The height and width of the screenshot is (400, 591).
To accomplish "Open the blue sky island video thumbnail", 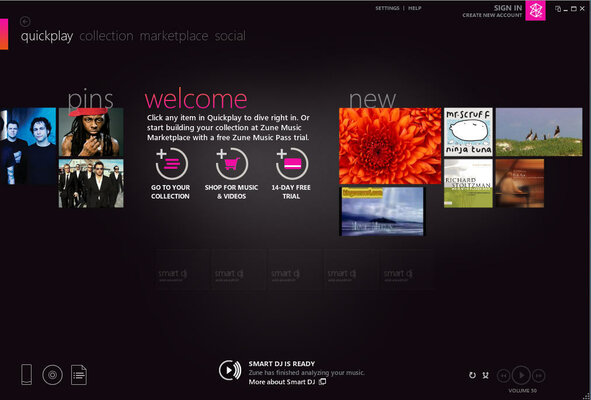I will 382,211.
